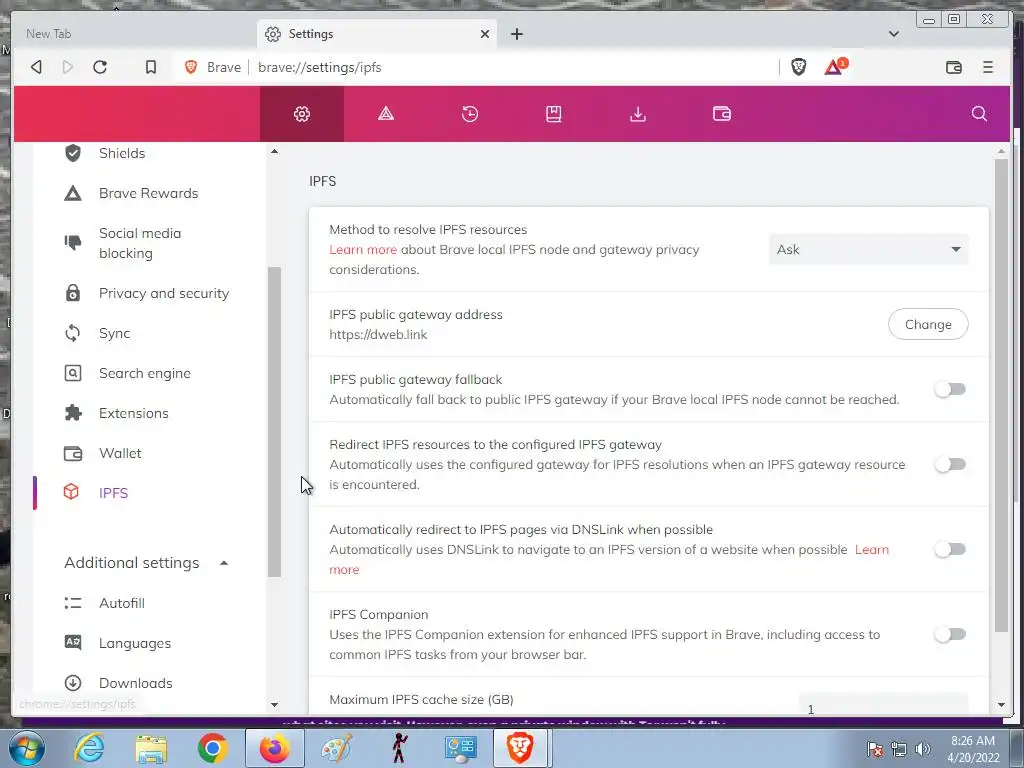The height and width of the screenshot is (768, 1024).
Task: Click the Brave Shields lion icon in address bar
Action: [x=799, y=67]
